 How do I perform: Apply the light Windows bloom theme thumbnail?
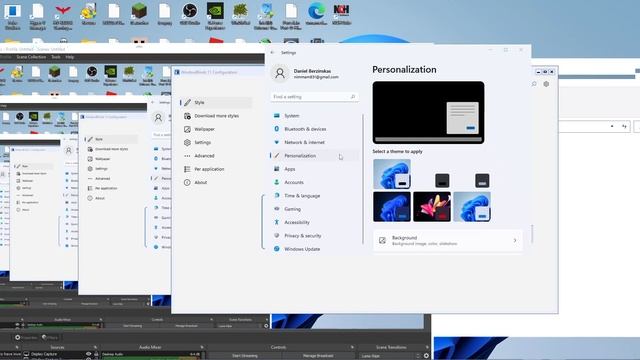392,174
